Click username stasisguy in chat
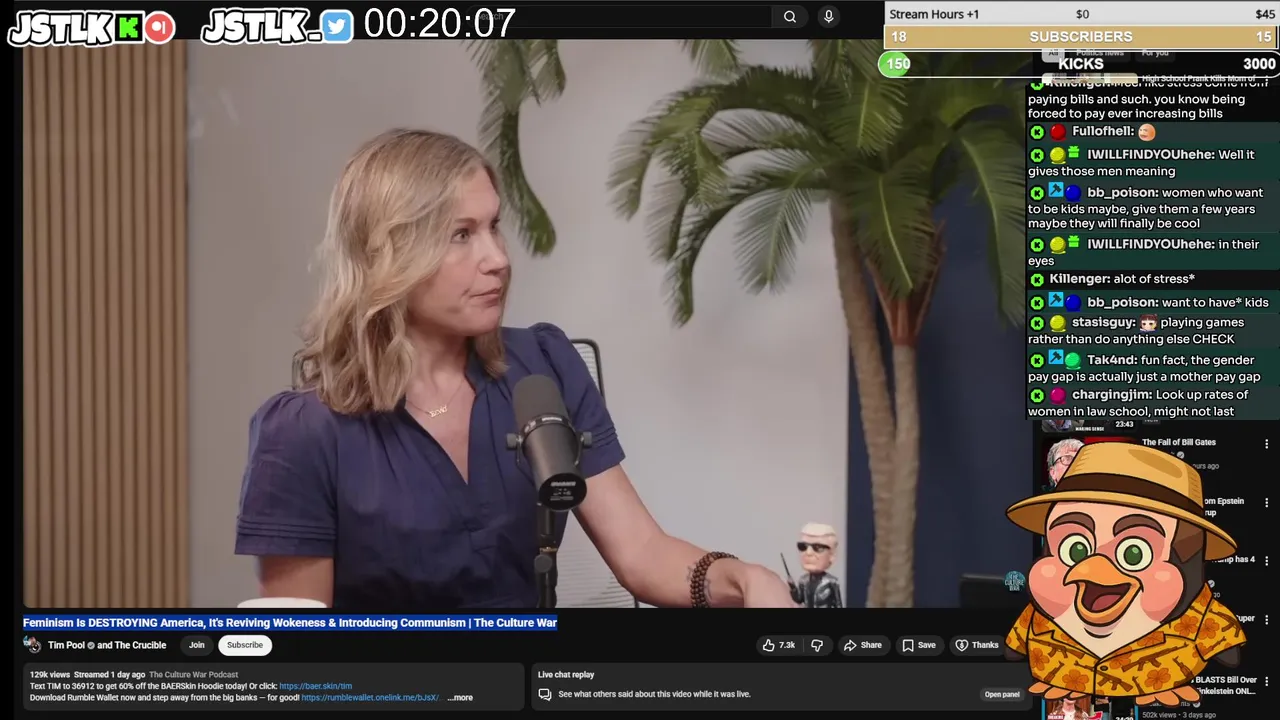 click(x=1103, y=323)
